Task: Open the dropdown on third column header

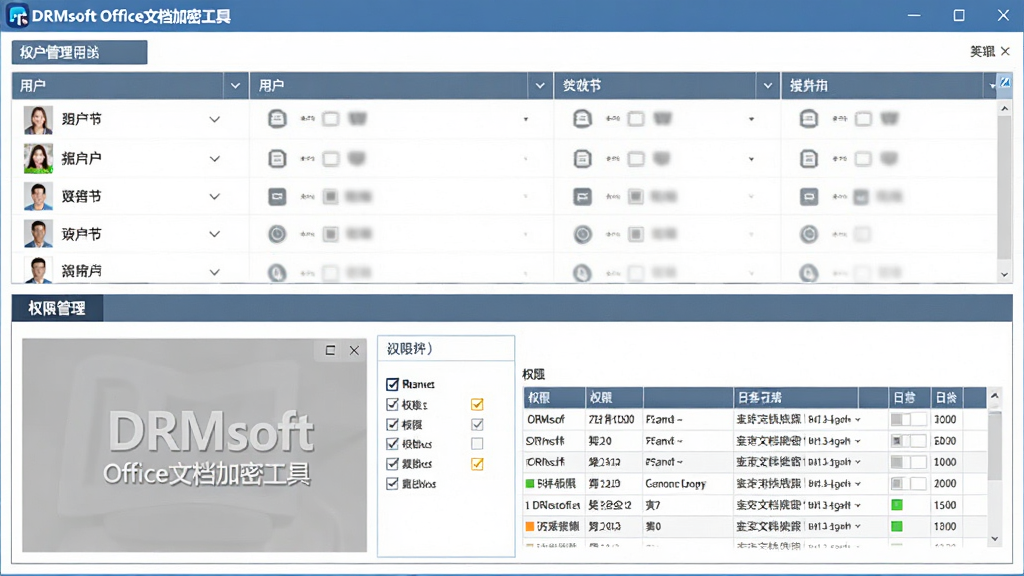Action: (768, 86)
